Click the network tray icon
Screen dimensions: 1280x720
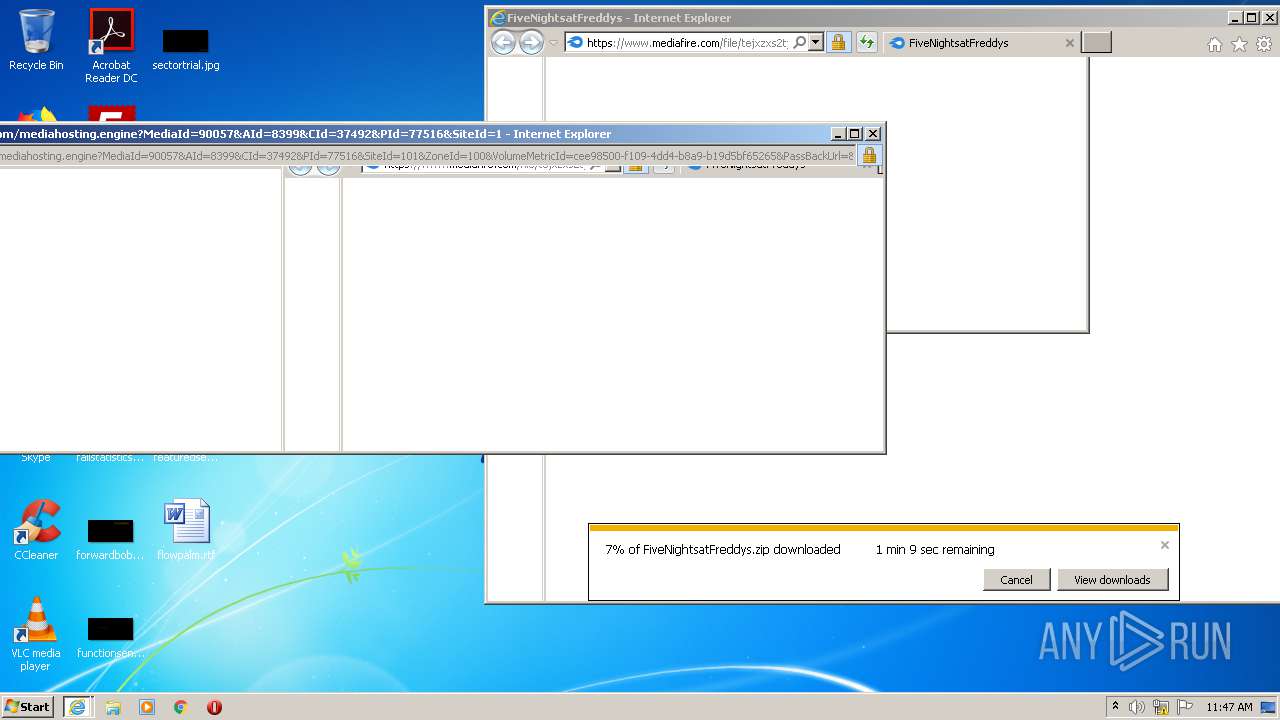coord(1161,707)
